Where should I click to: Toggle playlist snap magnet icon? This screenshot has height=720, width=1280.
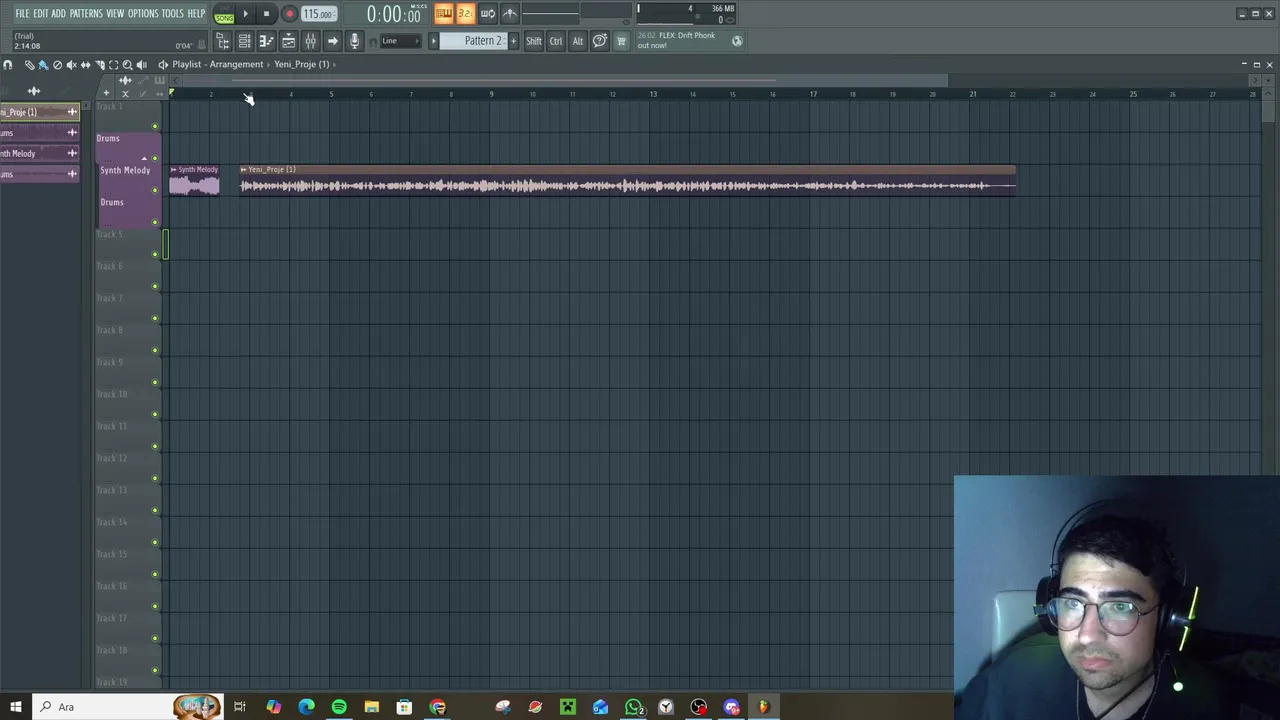tap(7, 64)
